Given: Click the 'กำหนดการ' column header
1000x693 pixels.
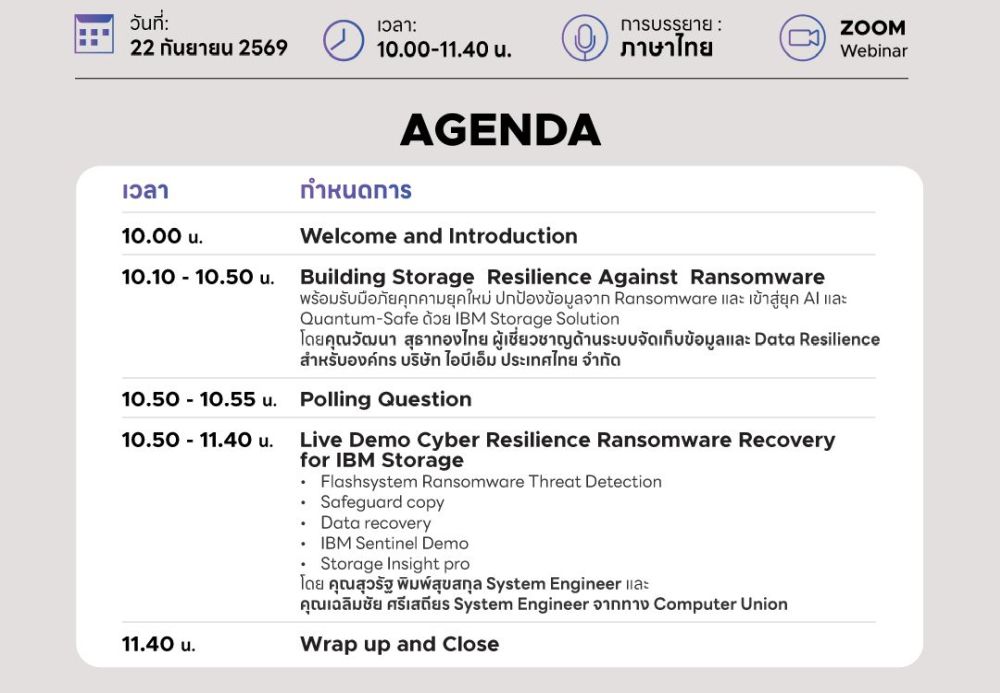Looking at the screenshot, I should click(356, 189).
